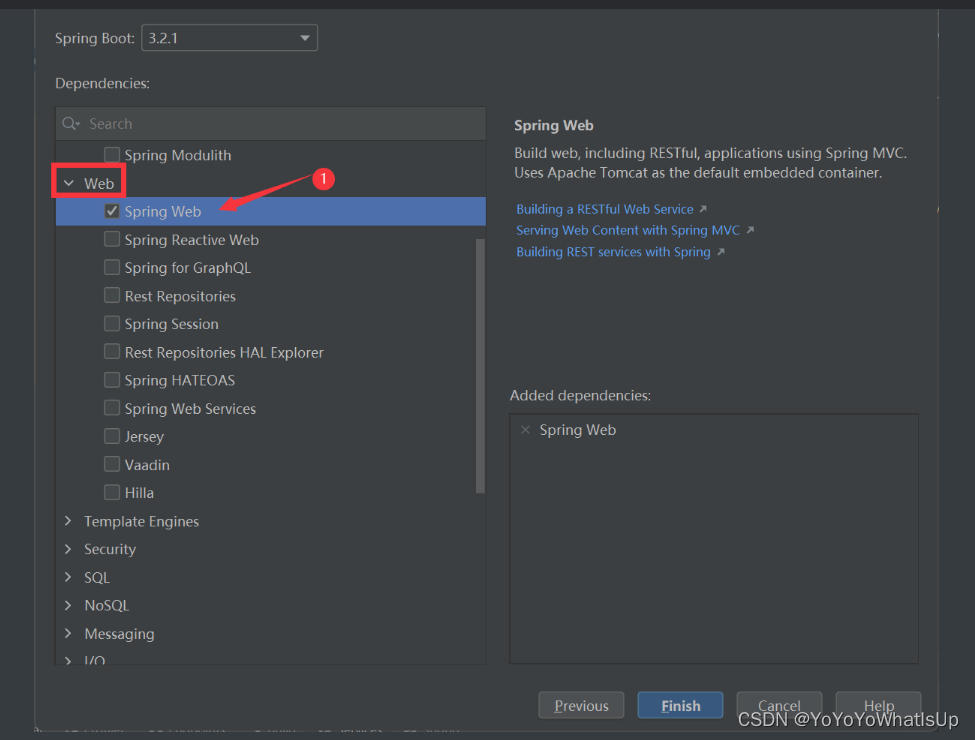Select the Messaging category label

click(119, 634)
